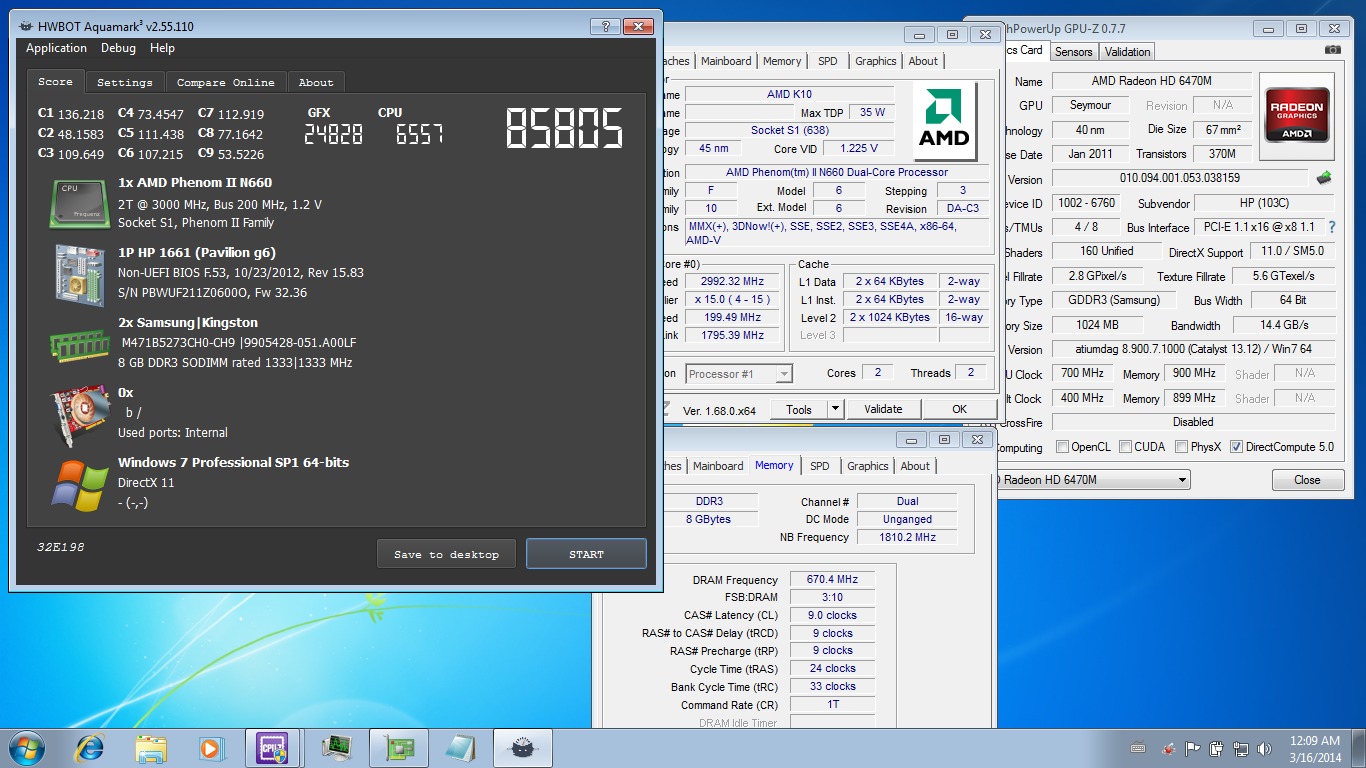The image size is (1366, 768).
Task: Switch to GPU-Z via its taskbar icon
Action: (x=397, y=747)
